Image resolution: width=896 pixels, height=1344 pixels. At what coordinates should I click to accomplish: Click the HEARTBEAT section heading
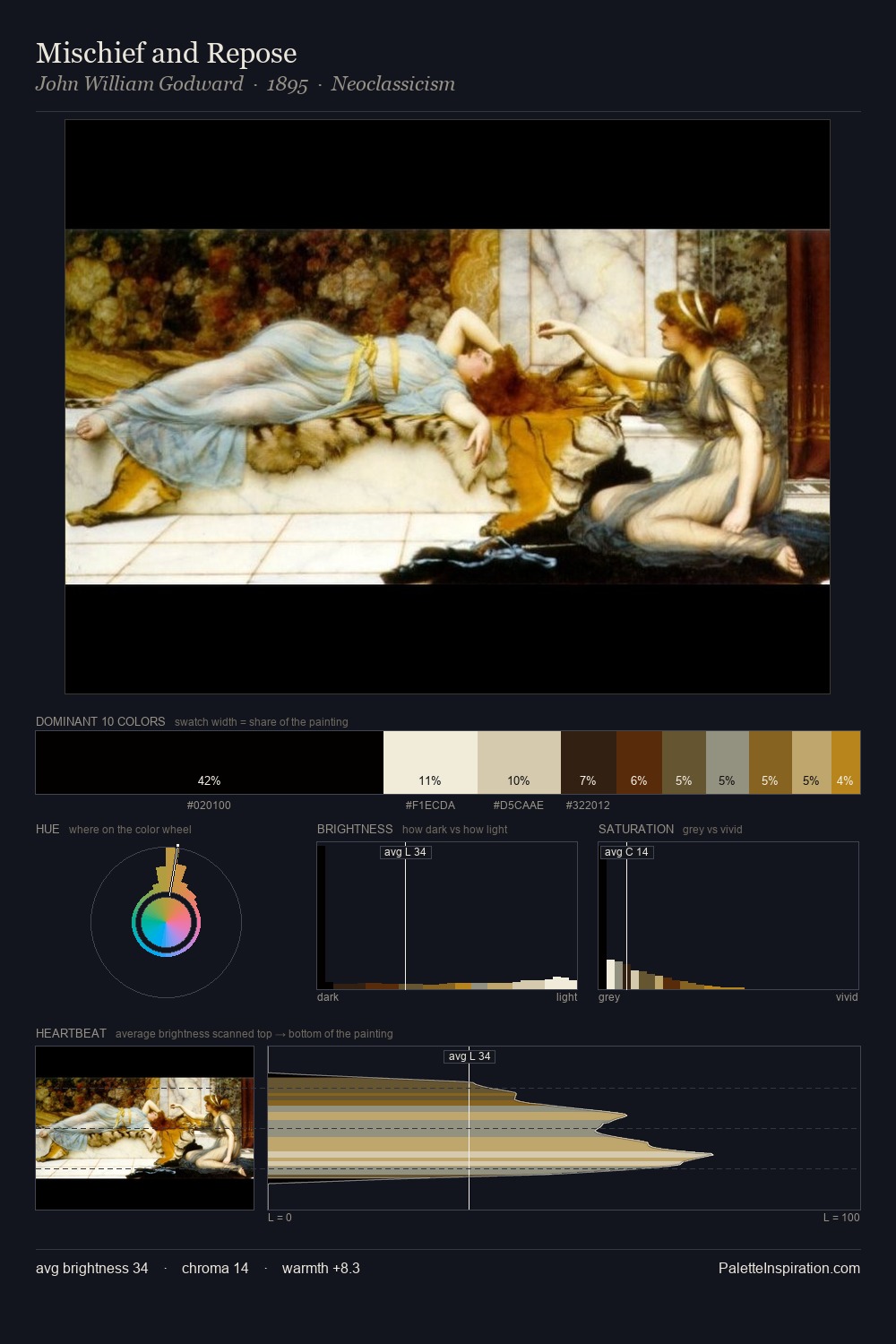pyautogui.click(x=71, y=1033)
